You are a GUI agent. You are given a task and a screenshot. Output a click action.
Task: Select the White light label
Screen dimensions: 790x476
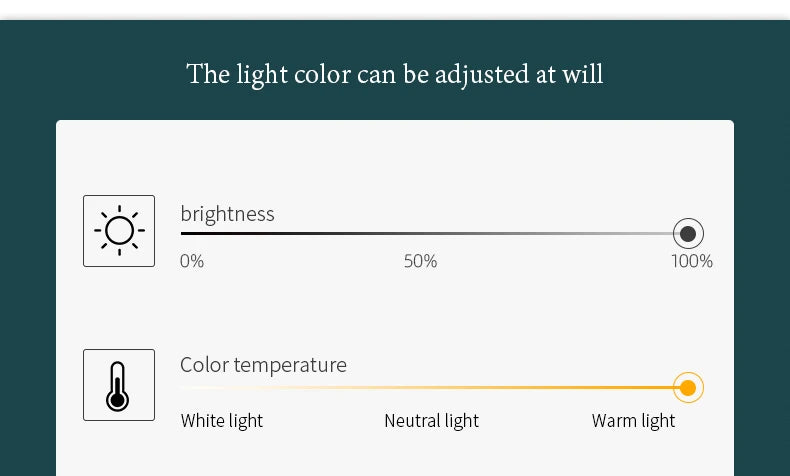pos(222,421)
